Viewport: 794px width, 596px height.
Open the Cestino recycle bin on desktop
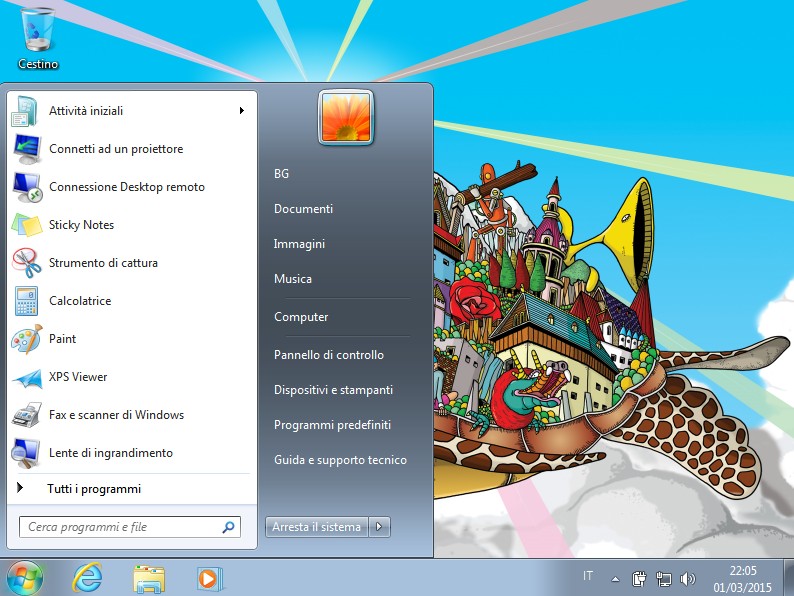tap(37, 38)
